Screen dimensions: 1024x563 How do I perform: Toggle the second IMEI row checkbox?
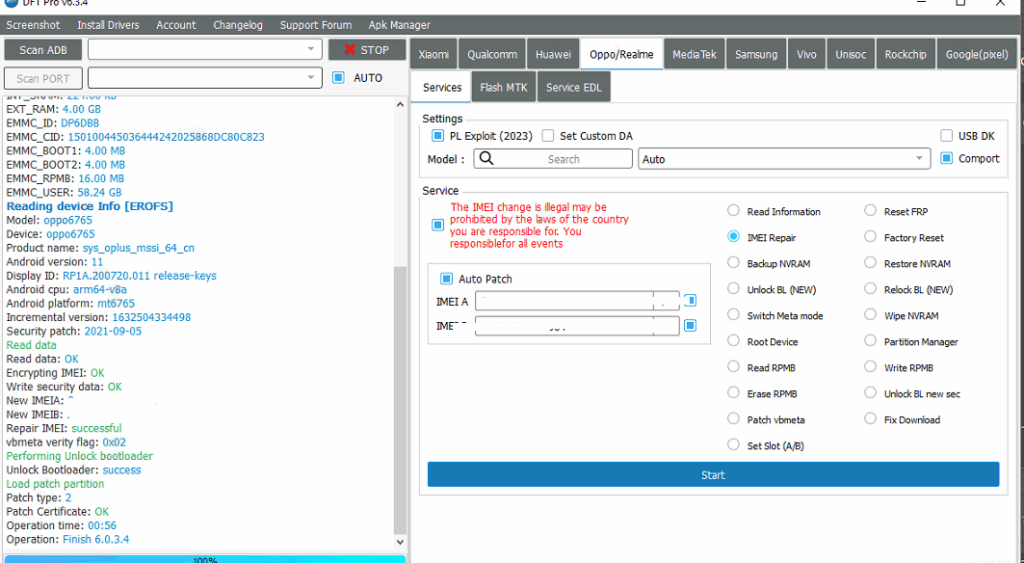click(690, 325)
